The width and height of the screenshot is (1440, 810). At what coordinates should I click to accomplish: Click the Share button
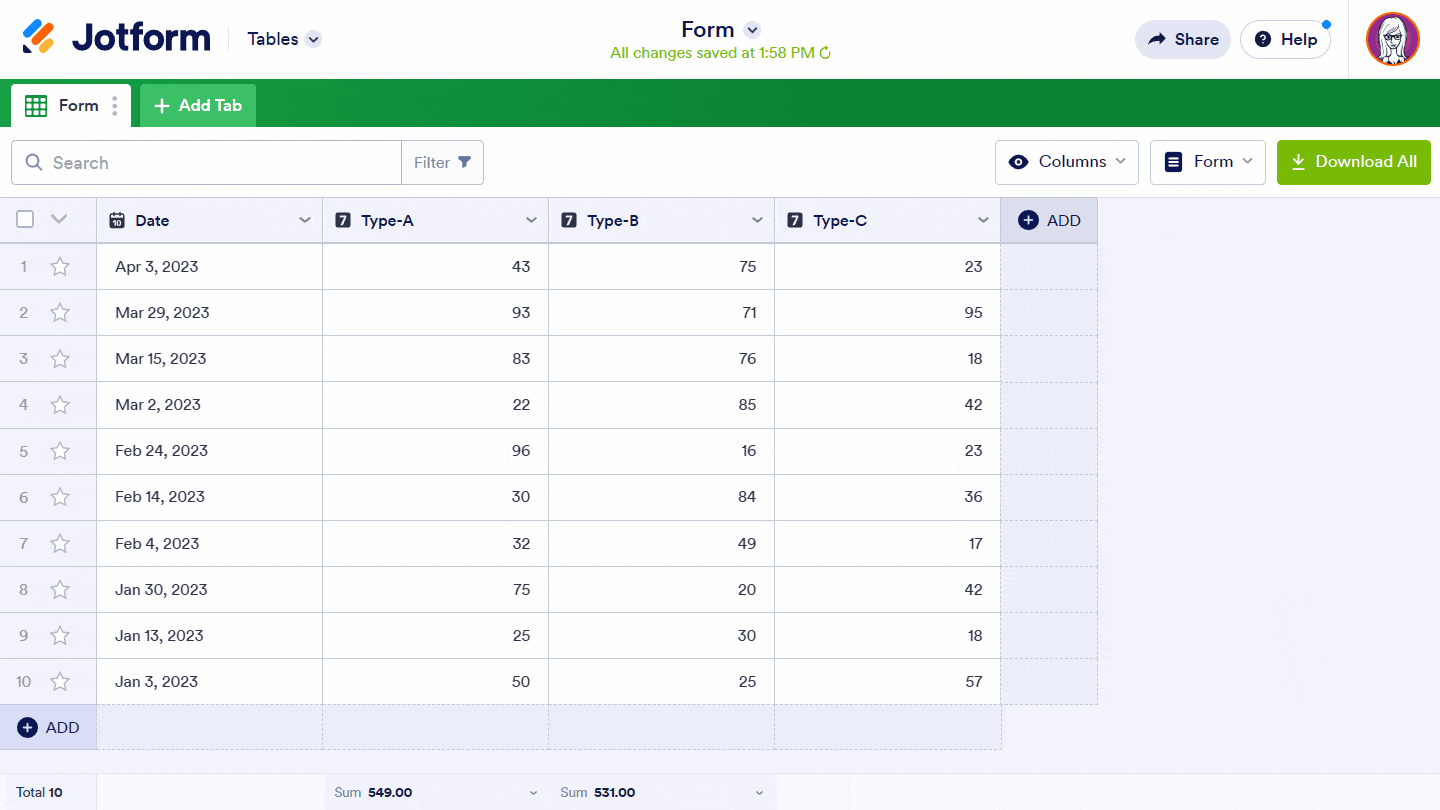(x=1182, y=39)
